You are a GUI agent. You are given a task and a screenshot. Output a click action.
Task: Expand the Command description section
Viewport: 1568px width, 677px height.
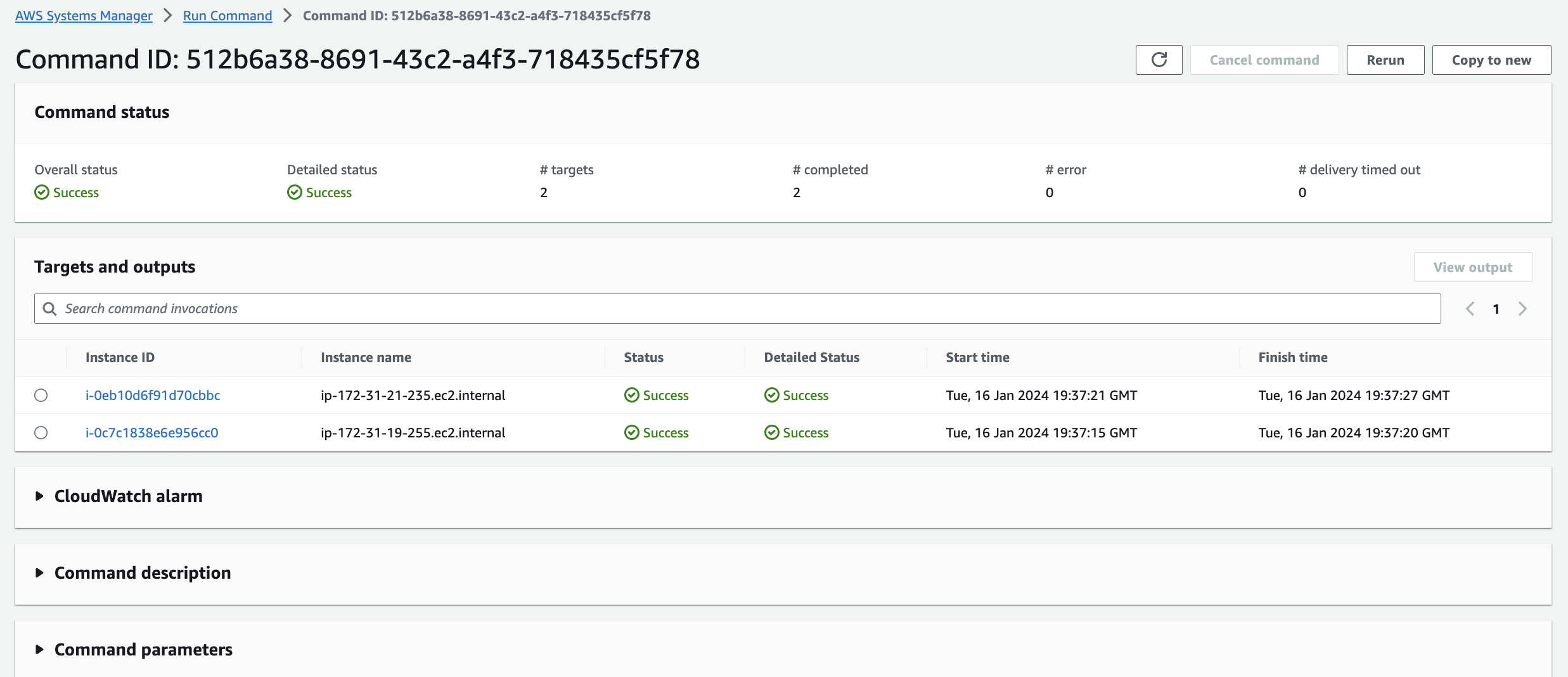coord(39,573)
